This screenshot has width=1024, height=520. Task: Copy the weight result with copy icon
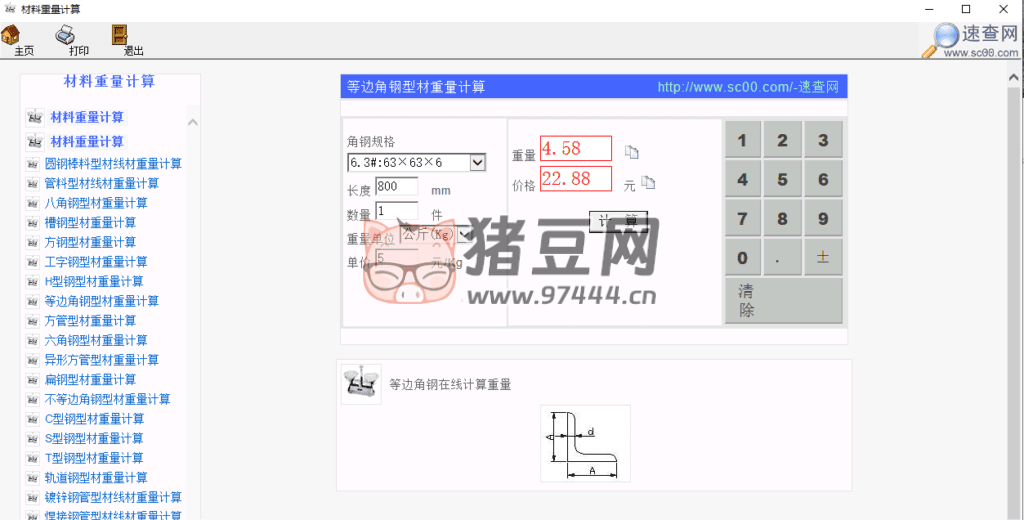pyautogui.click(x=631, y=152)
